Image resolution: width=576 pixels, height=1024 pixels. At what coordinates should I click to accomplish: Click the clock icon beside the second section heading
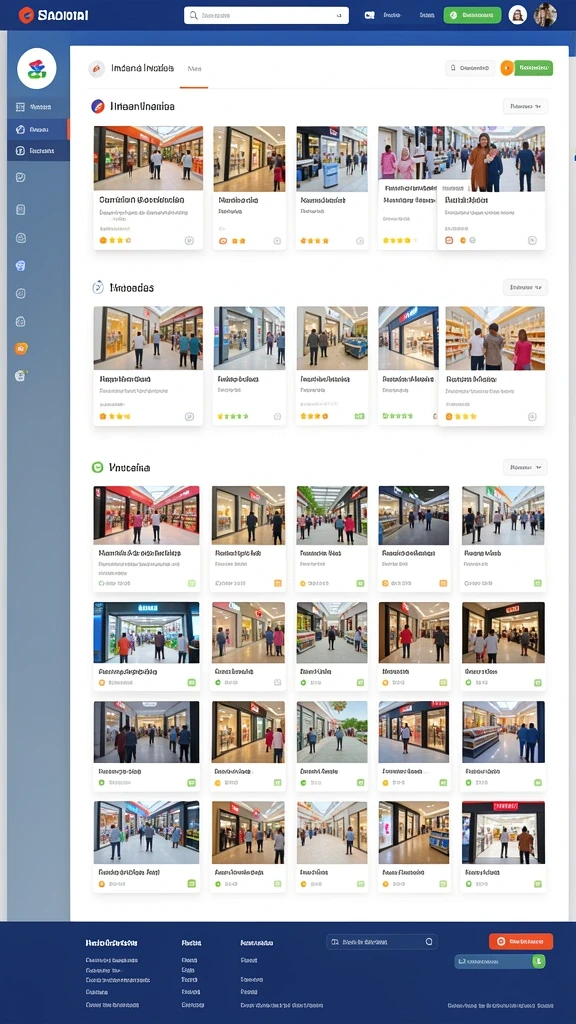click(97, 287)
